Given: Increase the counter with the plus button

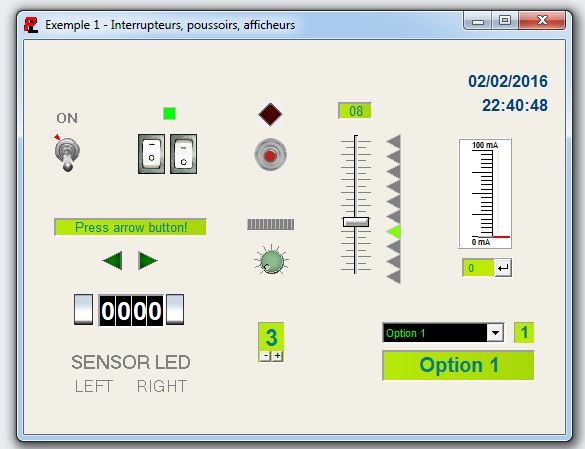Looking at the screenshot, I should [277, 356].
